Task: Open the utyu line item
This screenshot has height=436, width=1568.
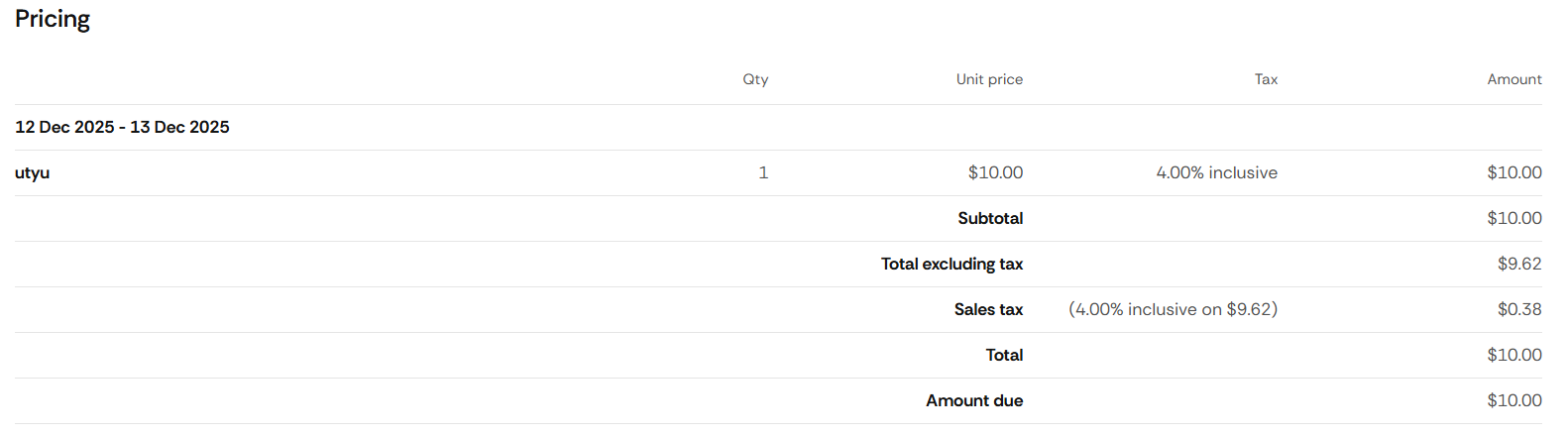Action: (x=33, y=172)
